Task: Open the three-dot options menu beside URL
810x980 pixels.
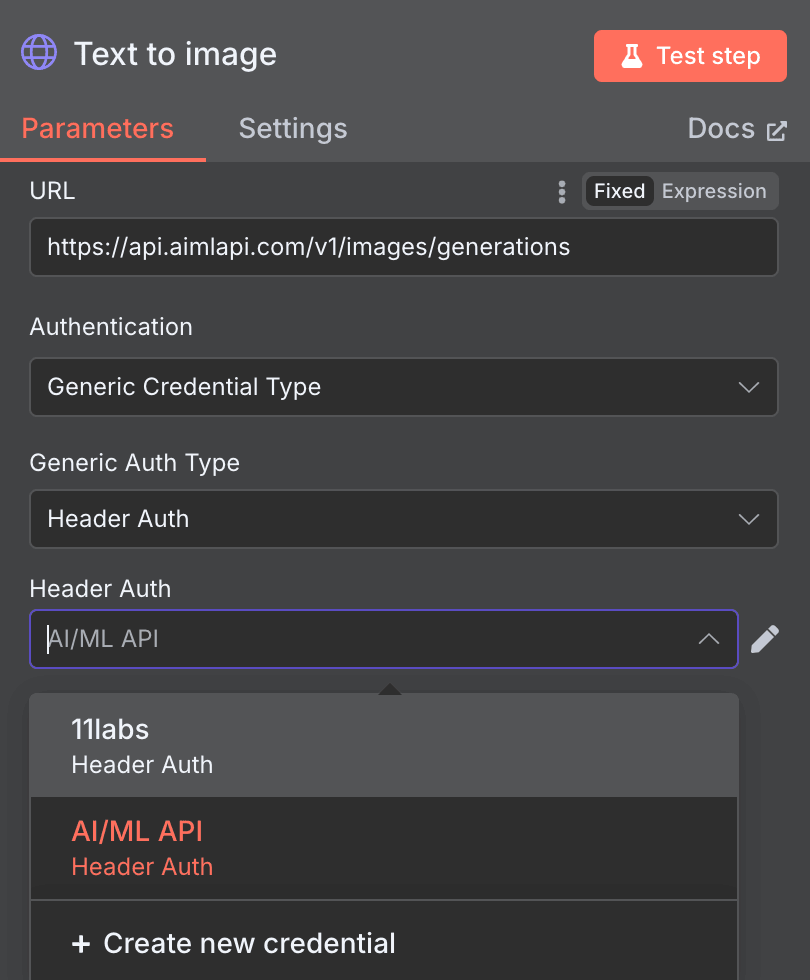Action: 562,192
